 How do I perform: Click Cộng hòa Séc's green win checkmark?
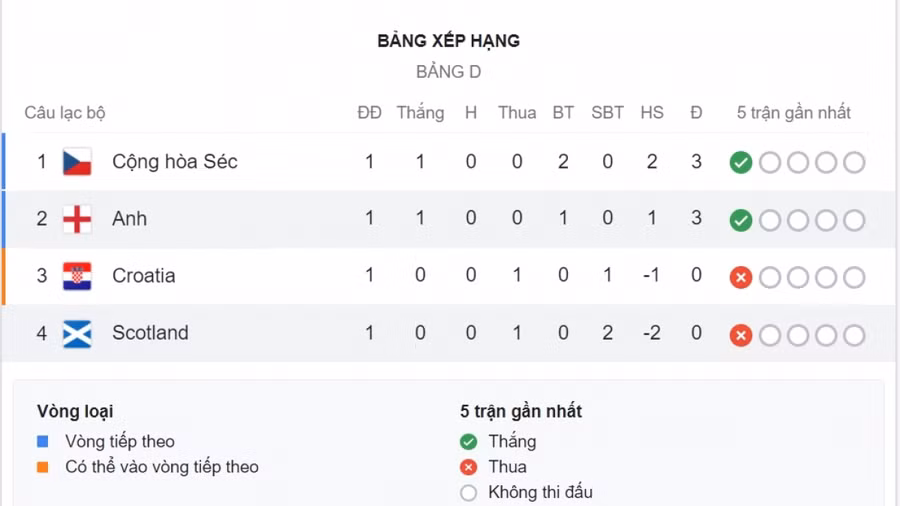coord(741,163)
